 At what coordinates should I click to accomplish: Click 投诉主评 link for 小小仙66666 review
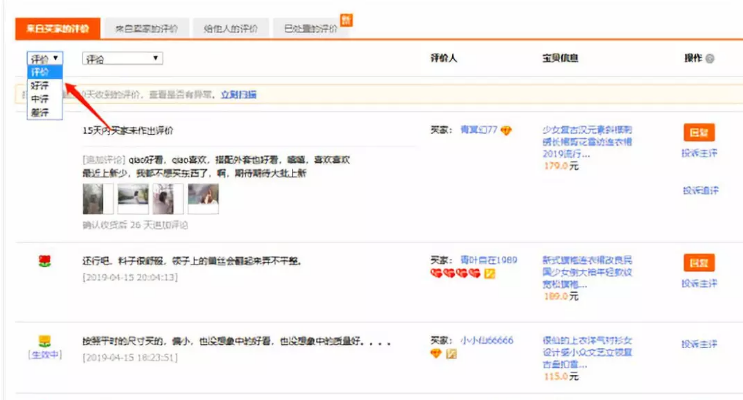[x=699, y=344]
